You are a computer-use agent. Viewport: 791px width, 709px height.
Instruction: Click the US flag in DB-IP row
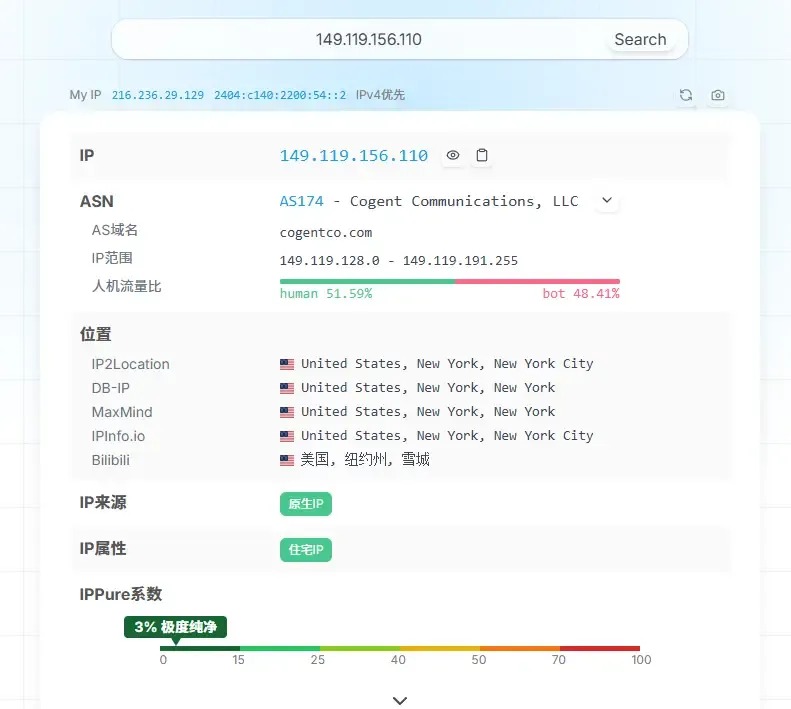click(287, 388)
